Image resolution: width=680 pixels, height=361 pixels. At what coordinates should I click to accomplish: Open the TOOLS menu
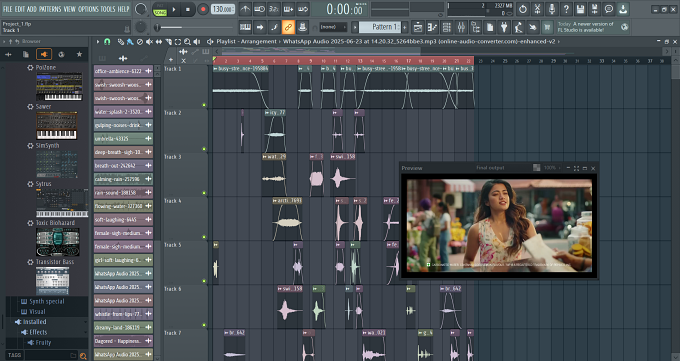click(108, 9)
